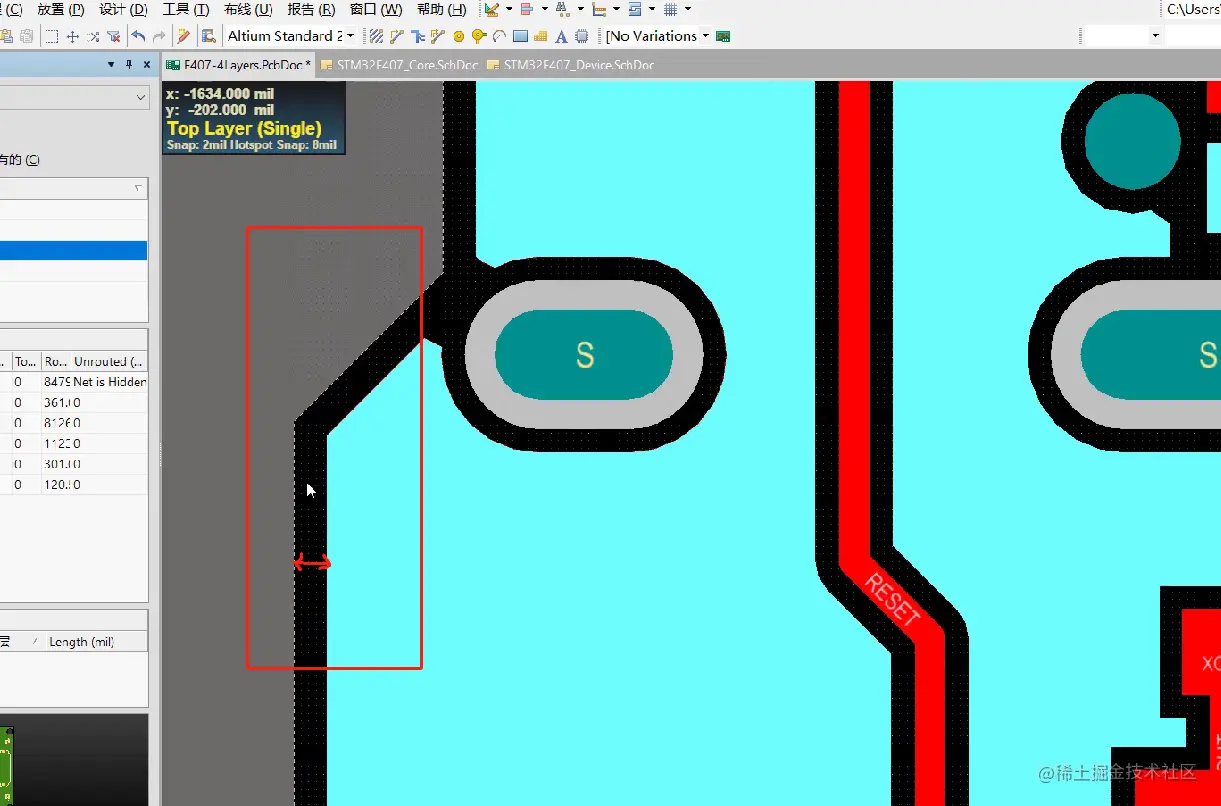Click the Paste clipboard icon
1221x806 pixels.
7,36
